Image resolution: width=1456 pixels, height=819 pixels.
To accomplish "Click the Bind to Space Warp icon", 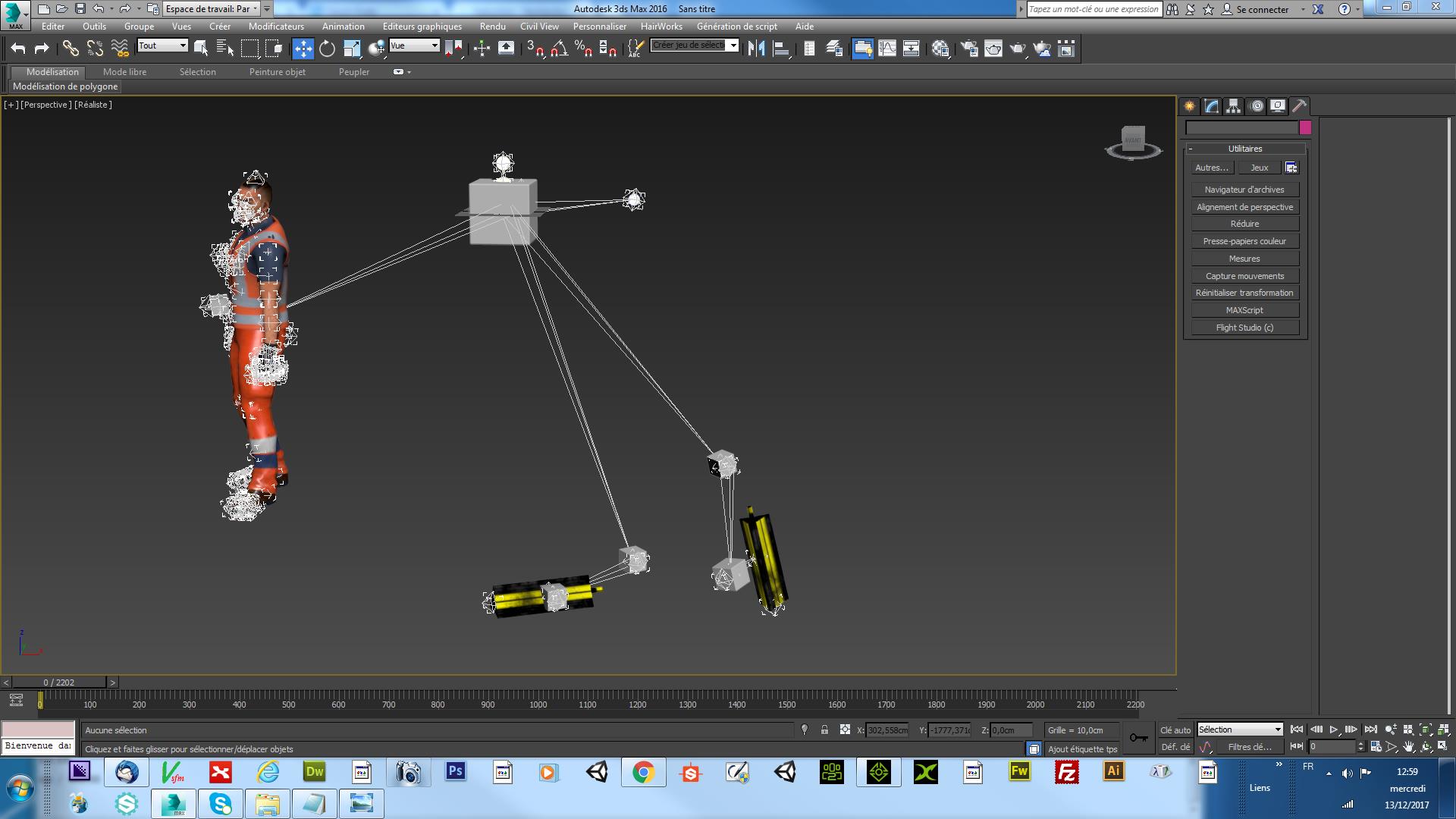I will click(120, 49).
